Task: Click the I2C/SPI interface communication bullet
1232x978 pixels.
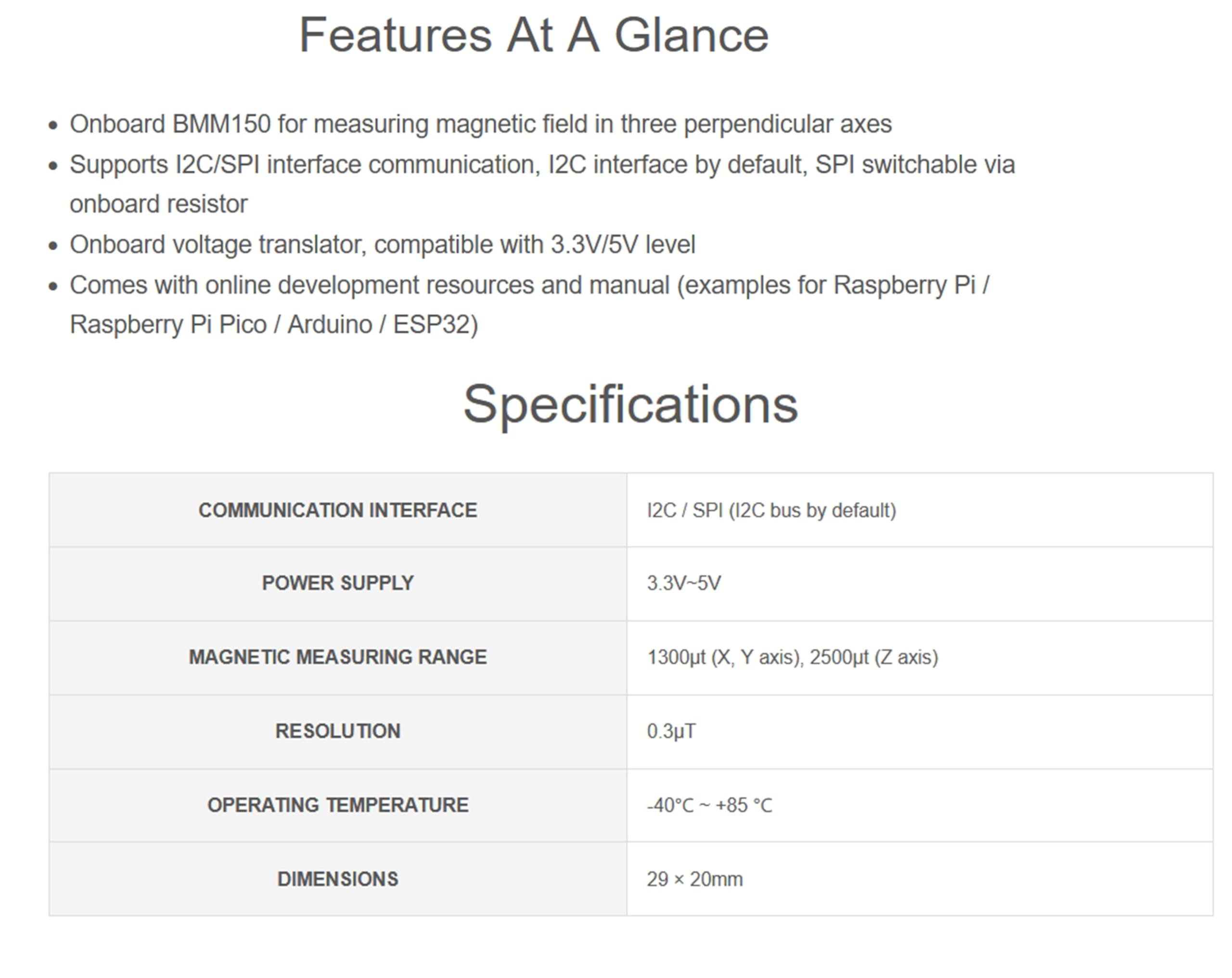Action: tap(542, 184)
